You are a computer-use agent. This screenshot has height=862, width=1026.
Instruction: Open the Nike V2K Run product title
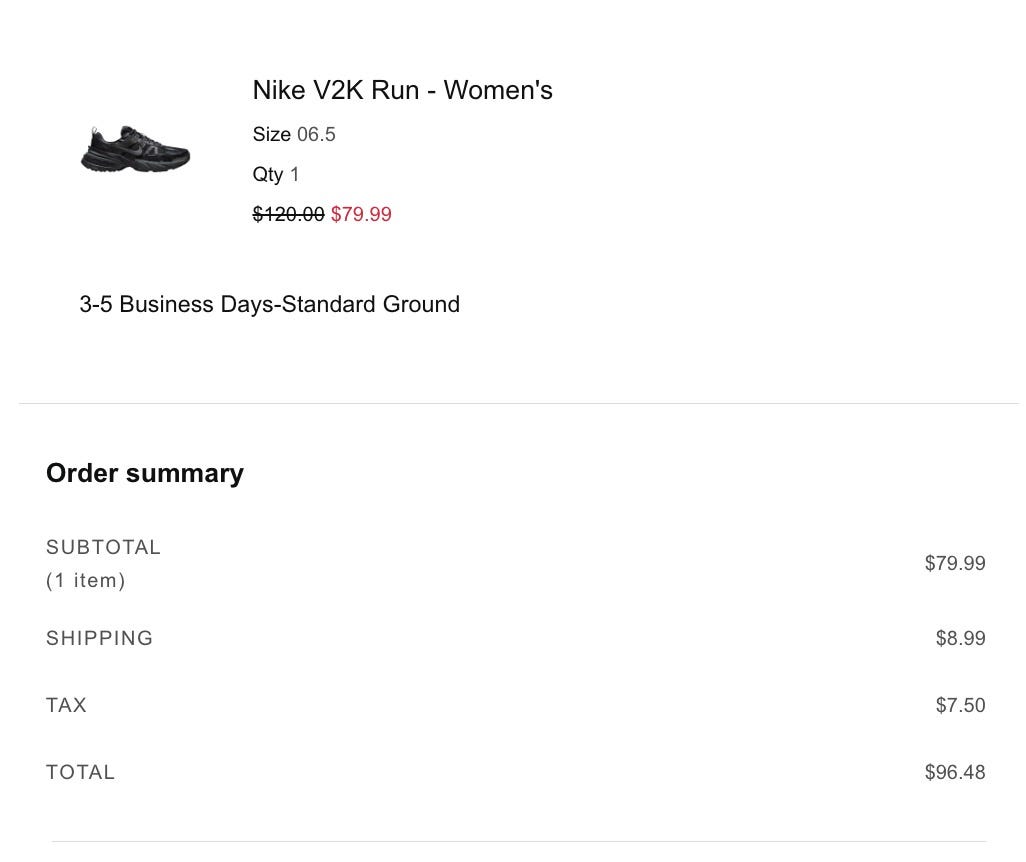(x=402, y=90)
